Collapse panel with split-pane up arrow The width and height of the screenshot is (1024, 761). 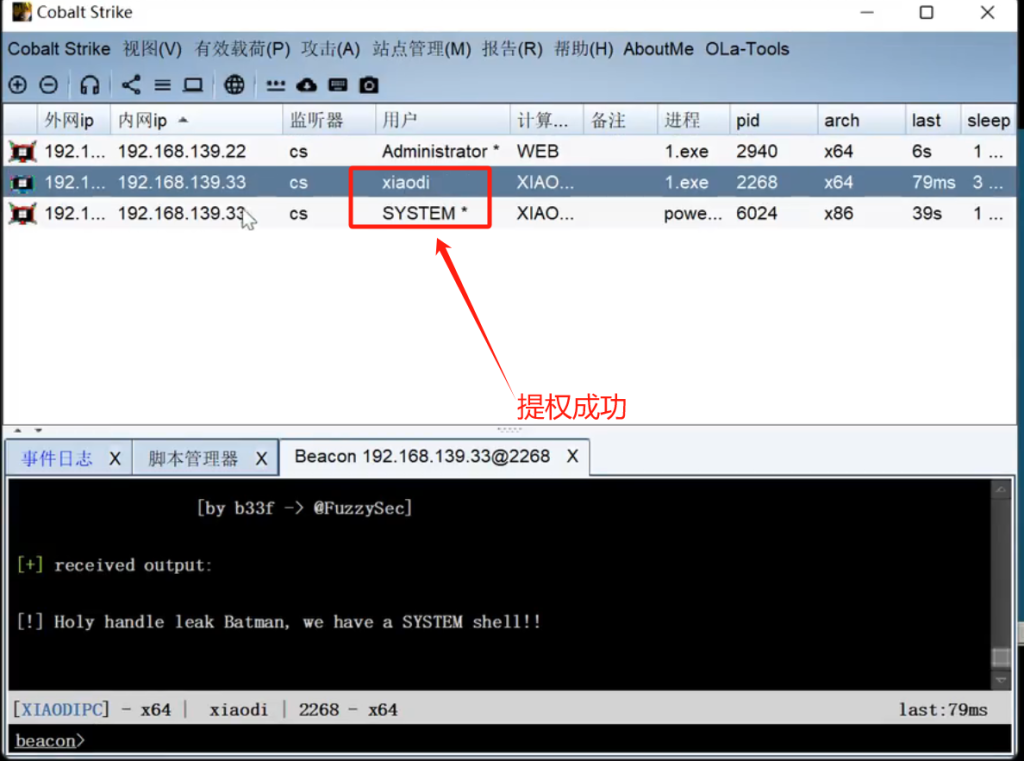pos(18,430)
